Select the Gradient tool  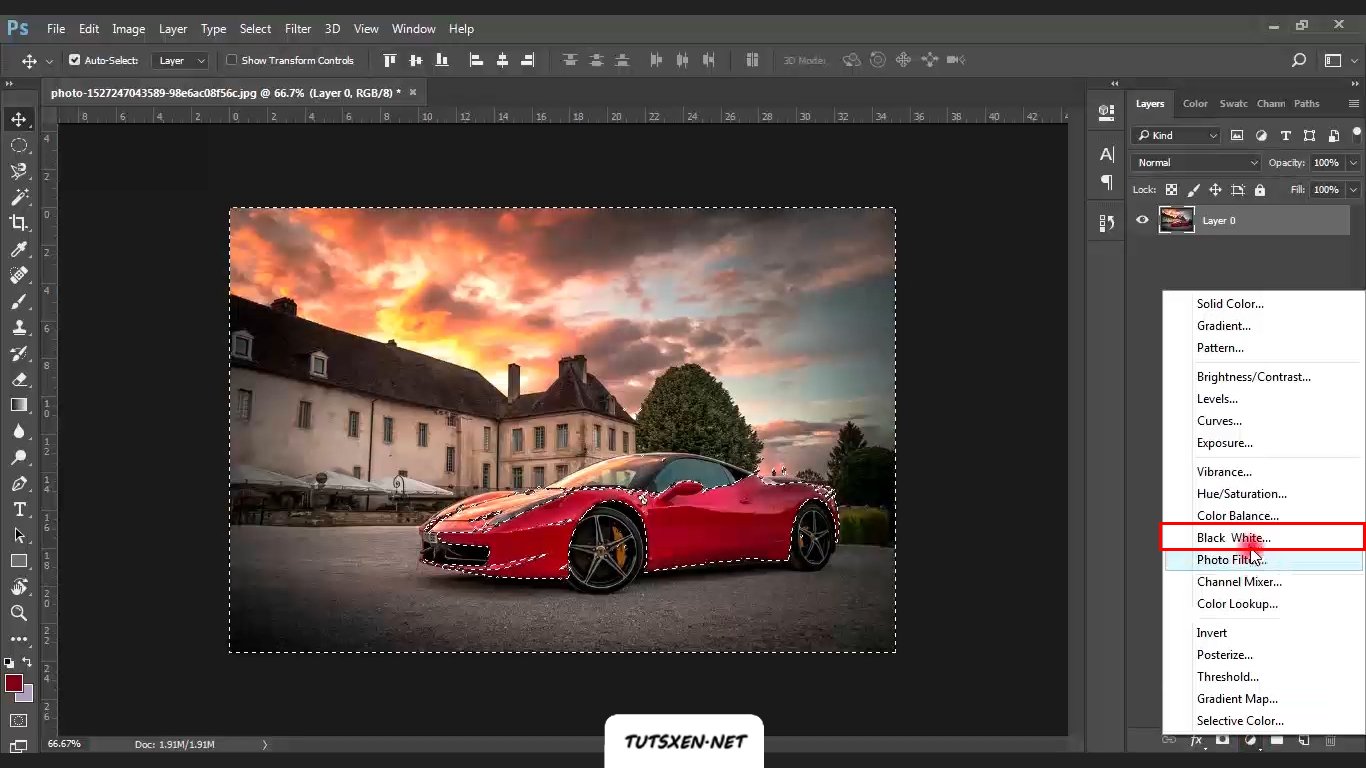19,405
